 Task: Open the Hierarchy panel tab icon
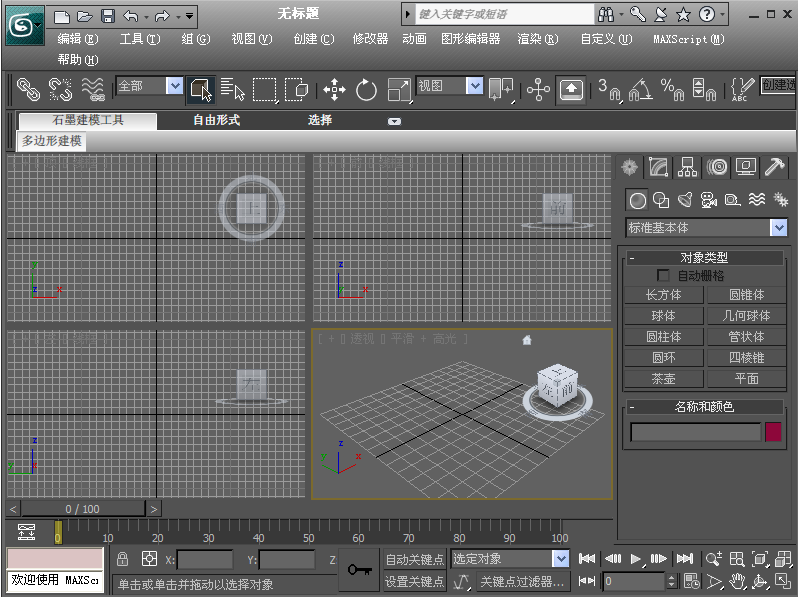click(x=687, y=167)
